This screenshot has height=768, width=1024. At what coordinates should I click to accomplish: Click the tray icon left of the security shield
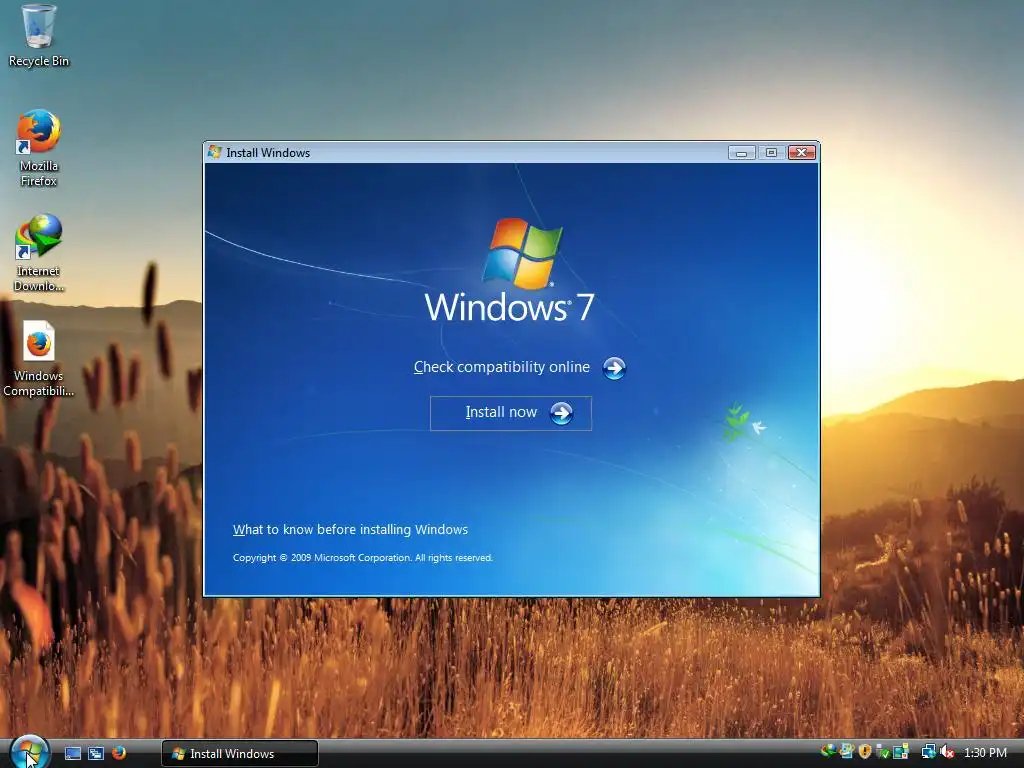(847, 751)
